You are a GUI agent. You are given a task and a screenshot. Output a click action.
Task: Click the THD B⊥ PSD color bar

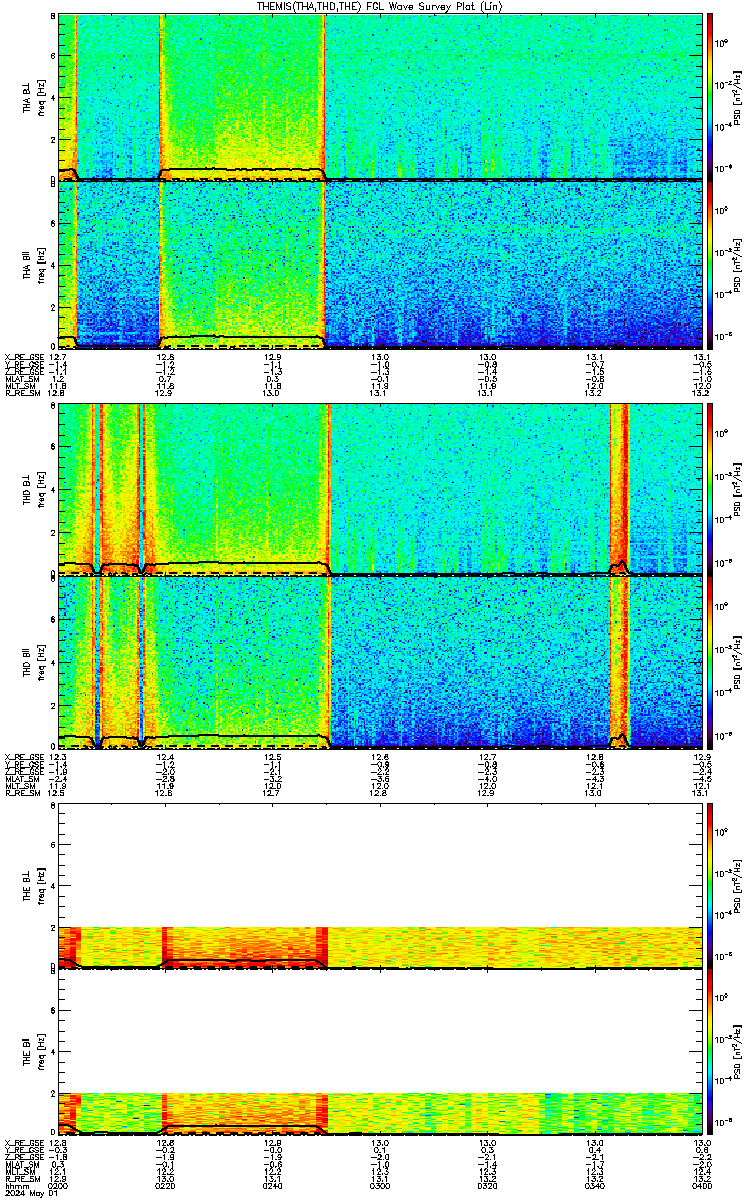click(711, 490)
